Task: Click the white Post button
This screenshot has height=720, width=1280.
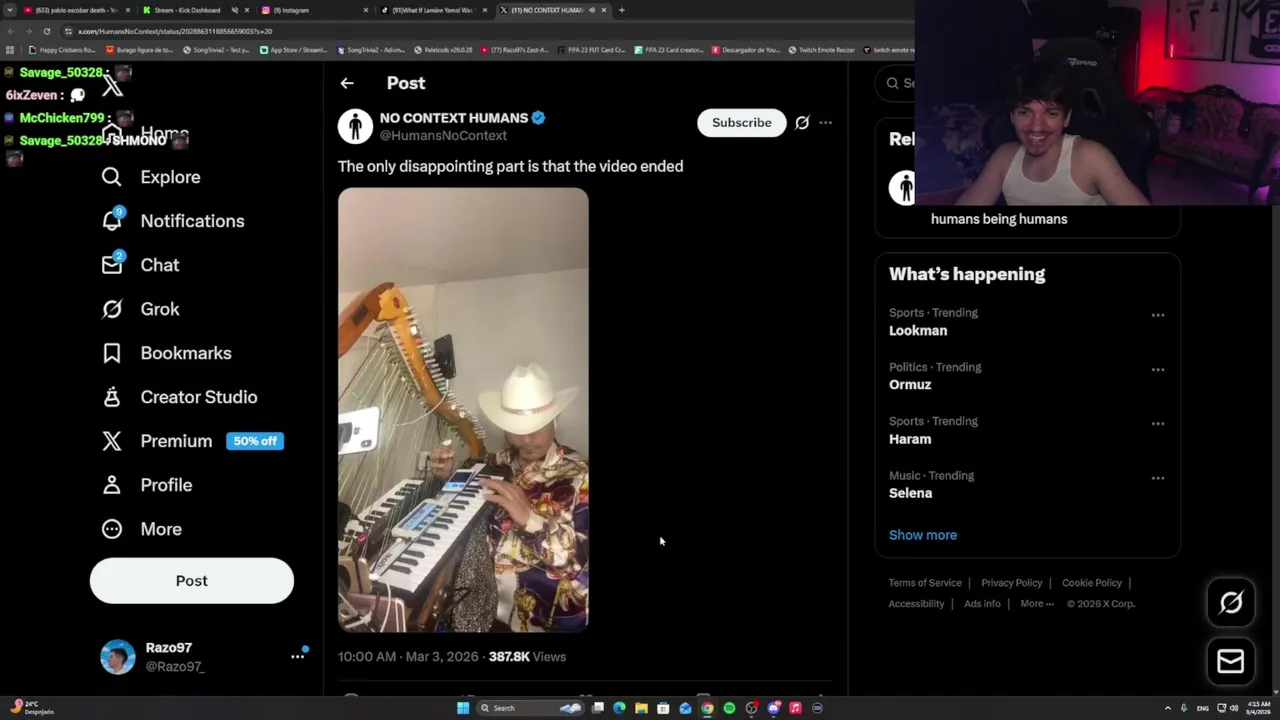Action: click(x=192, y=581)
